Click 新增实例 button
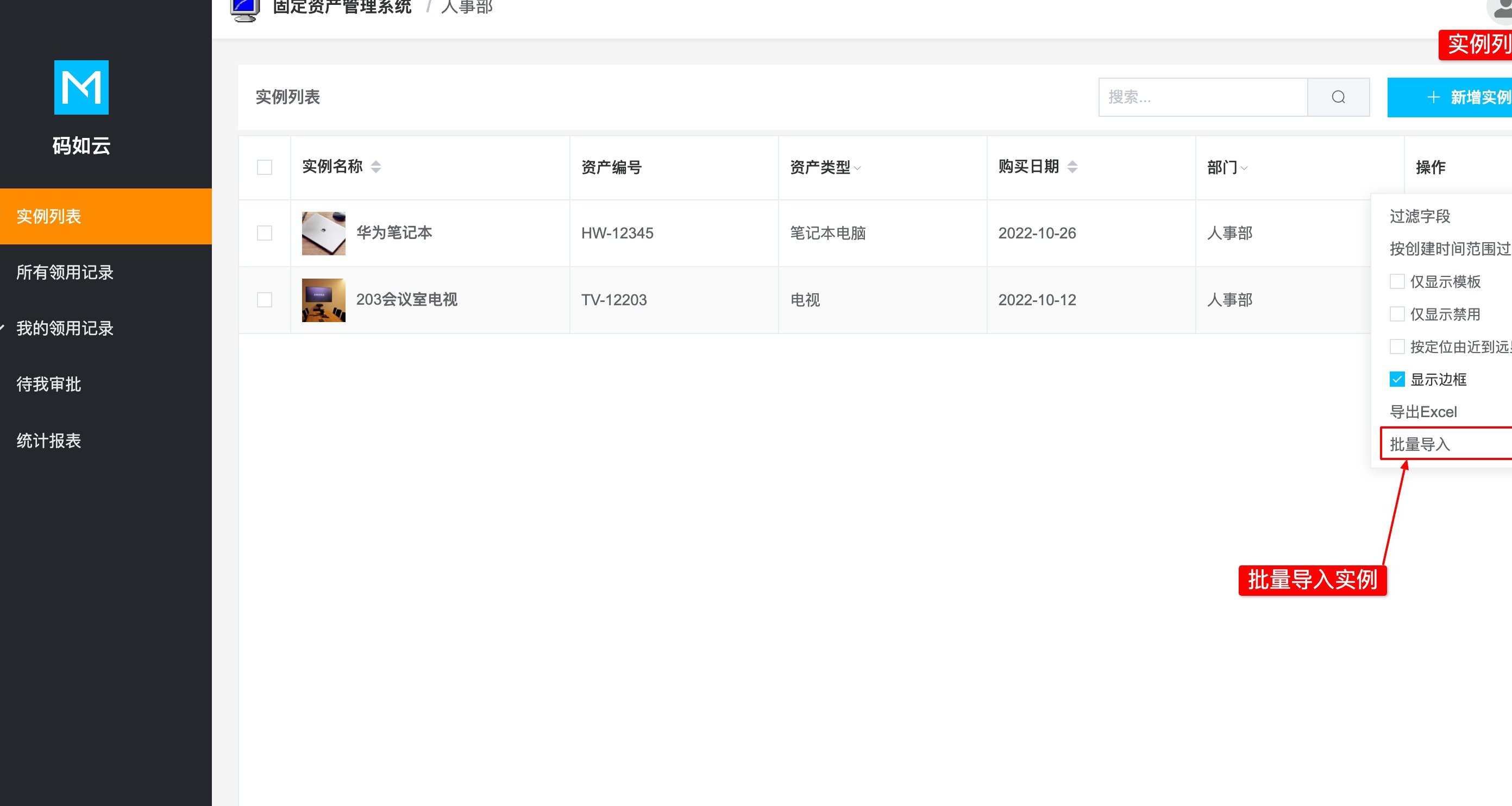This screenshot has width=1512, height=806. point(1450,97)
